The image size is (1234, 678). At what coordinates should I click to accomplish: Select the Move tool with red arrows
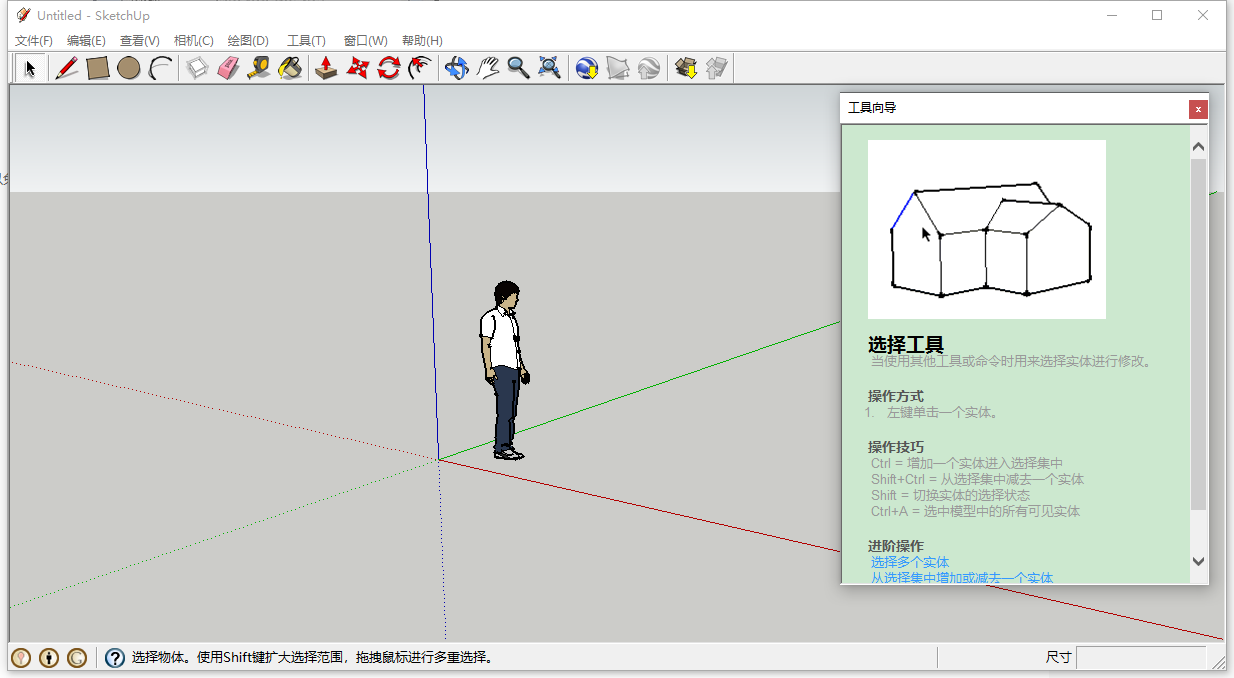pos(357,68)
